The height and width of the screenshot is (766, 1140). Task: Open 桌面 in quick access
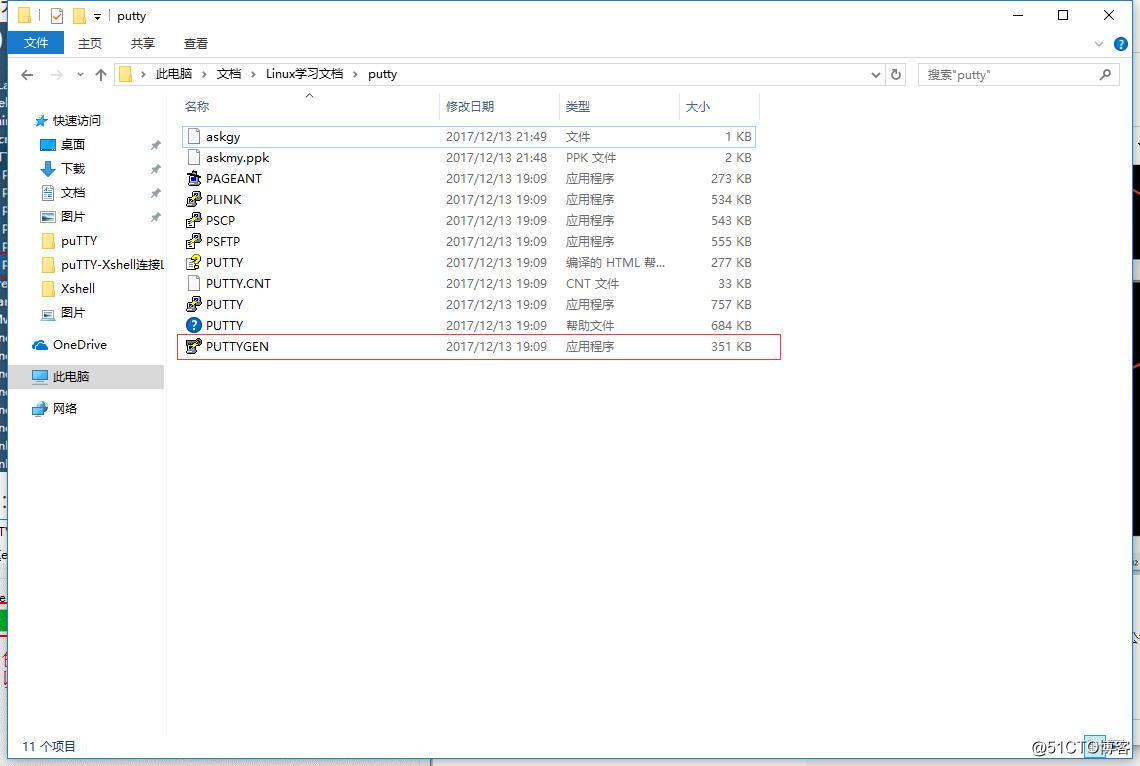coord(63,145)
